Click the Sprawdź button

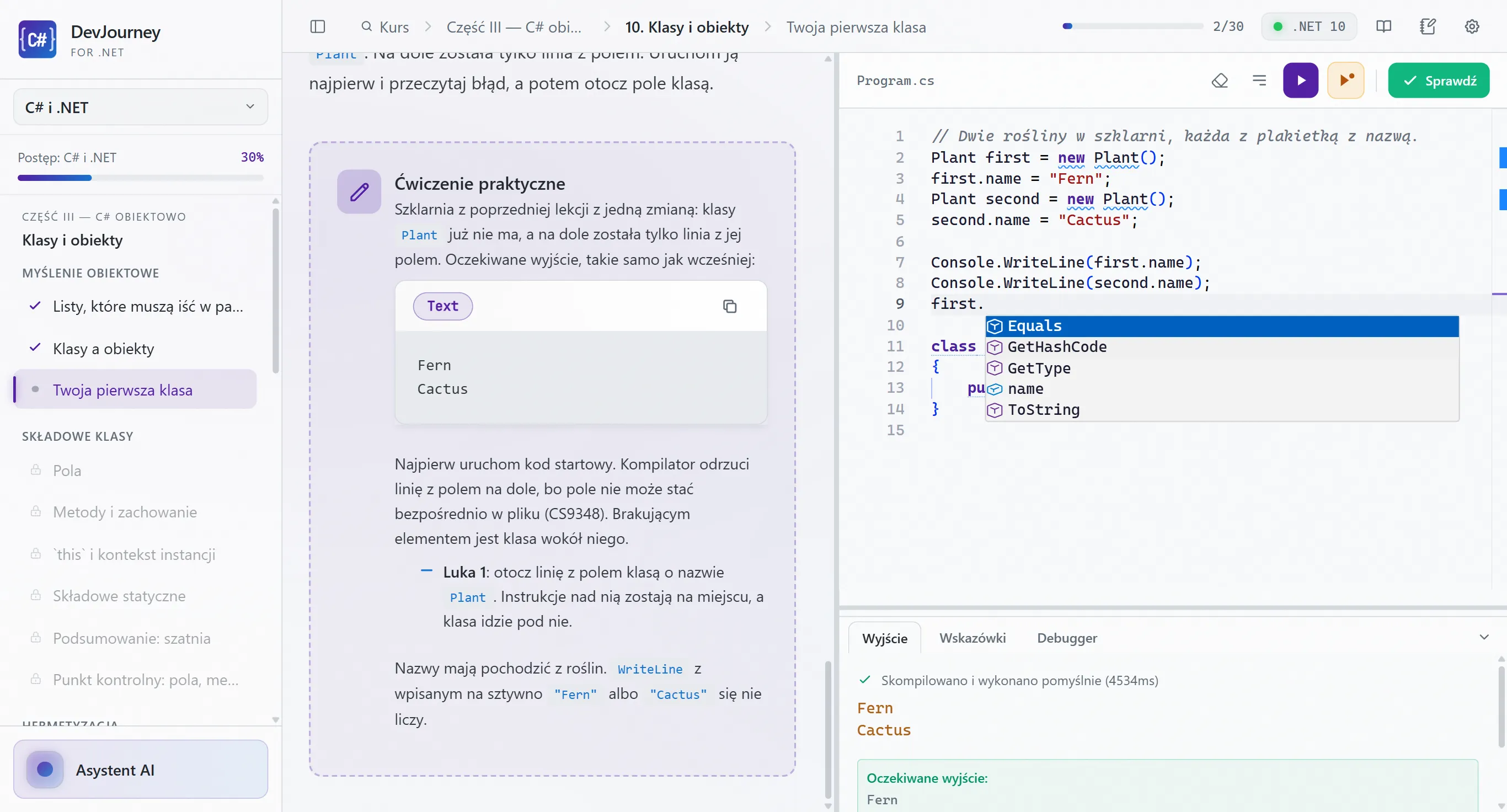pos(1439,81)
